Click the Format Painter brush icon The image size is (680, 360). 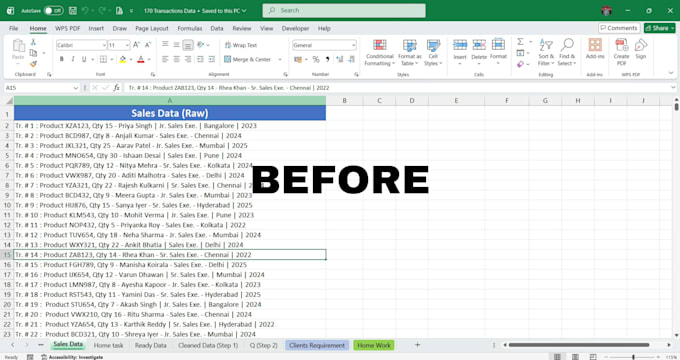tap(33, 64)
